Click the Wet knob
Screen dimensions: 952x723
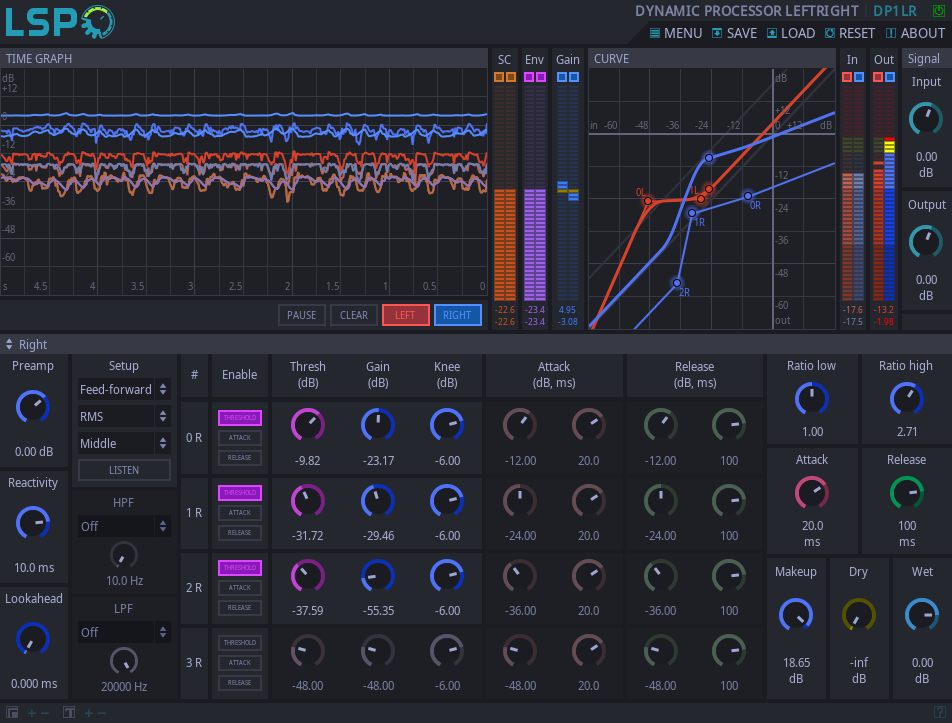922,616
